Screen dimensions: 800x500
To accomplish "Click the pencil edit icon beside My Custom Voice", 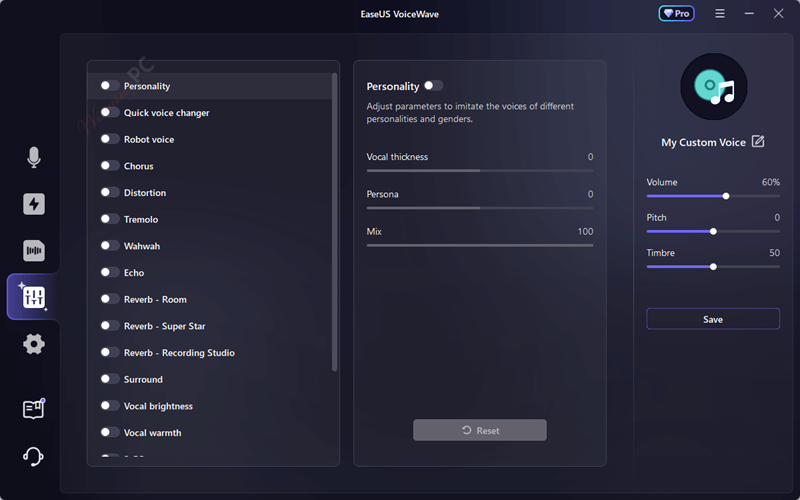I will (758, 141).
